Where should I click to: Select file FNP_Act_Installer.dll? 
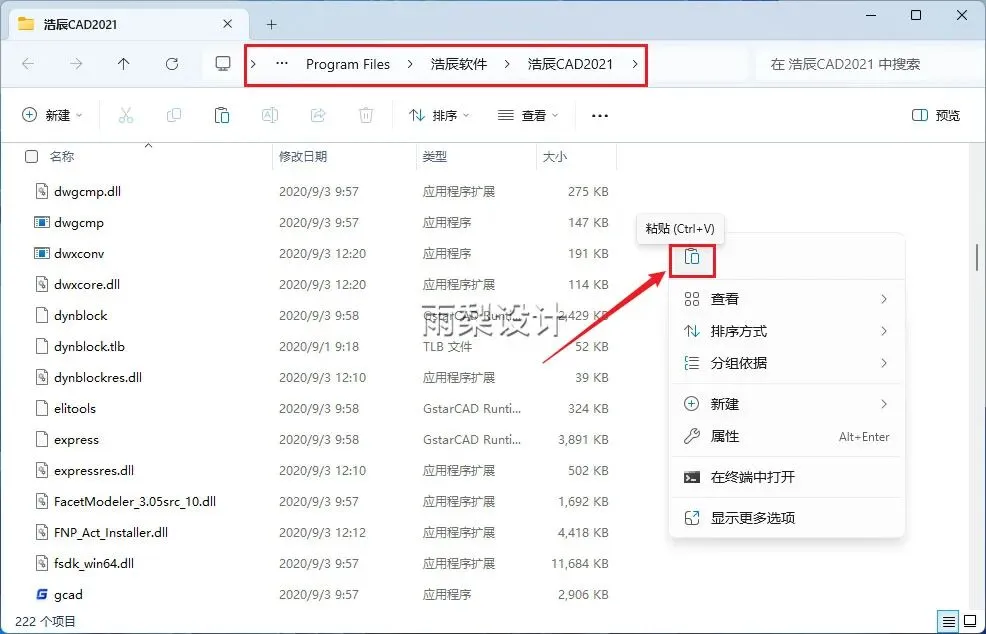(x=111, y=532)
